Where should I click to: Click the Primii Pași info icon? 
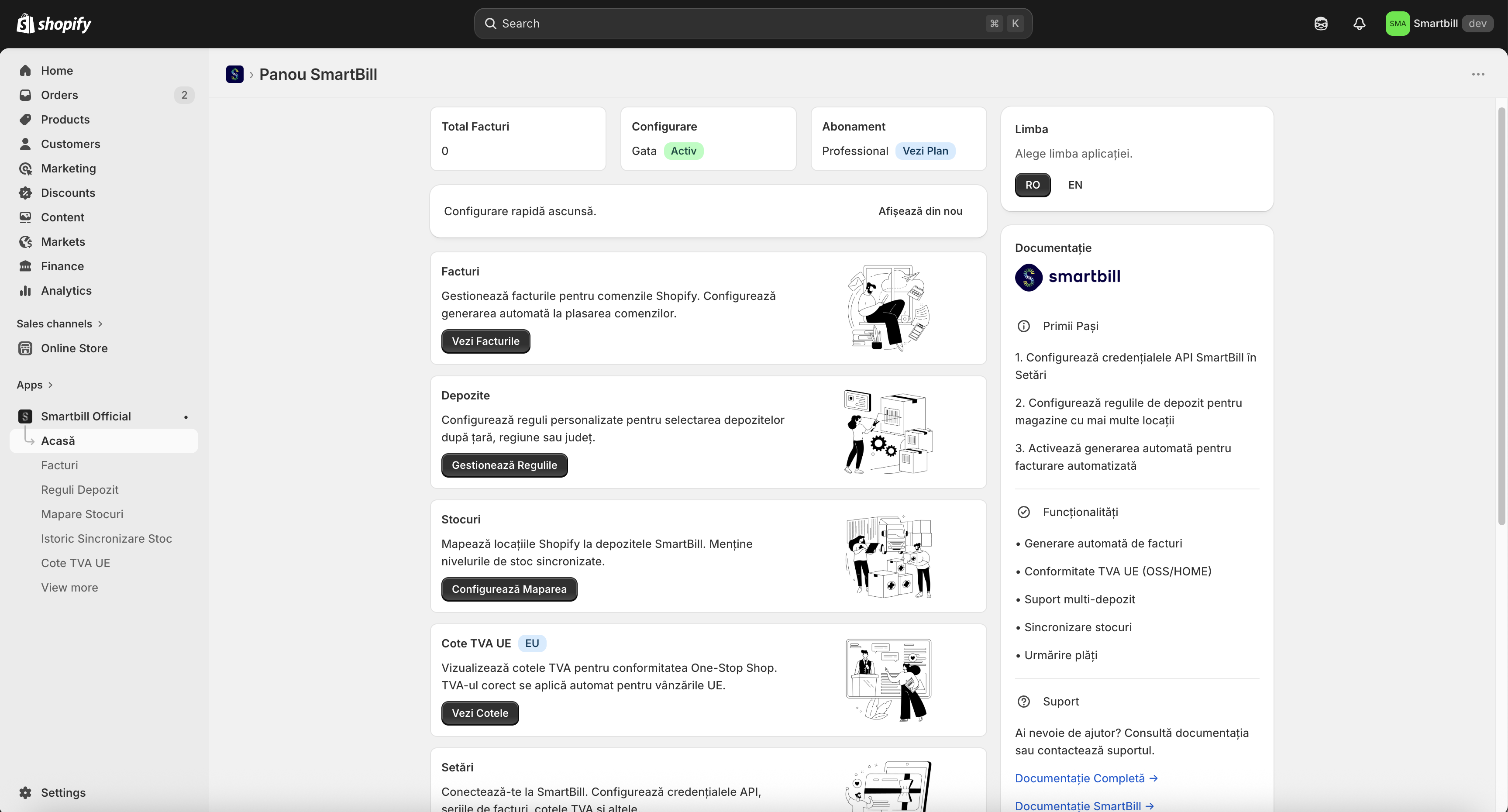point(1023,326)
